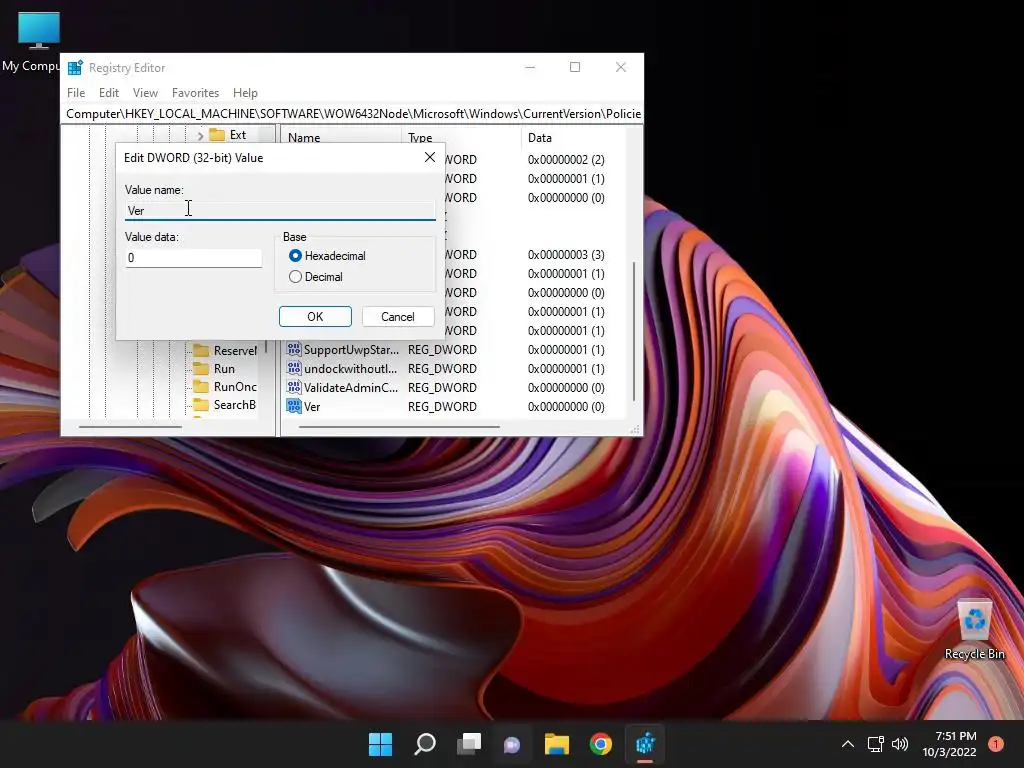Select the SearchB key folder

point(225,405)
